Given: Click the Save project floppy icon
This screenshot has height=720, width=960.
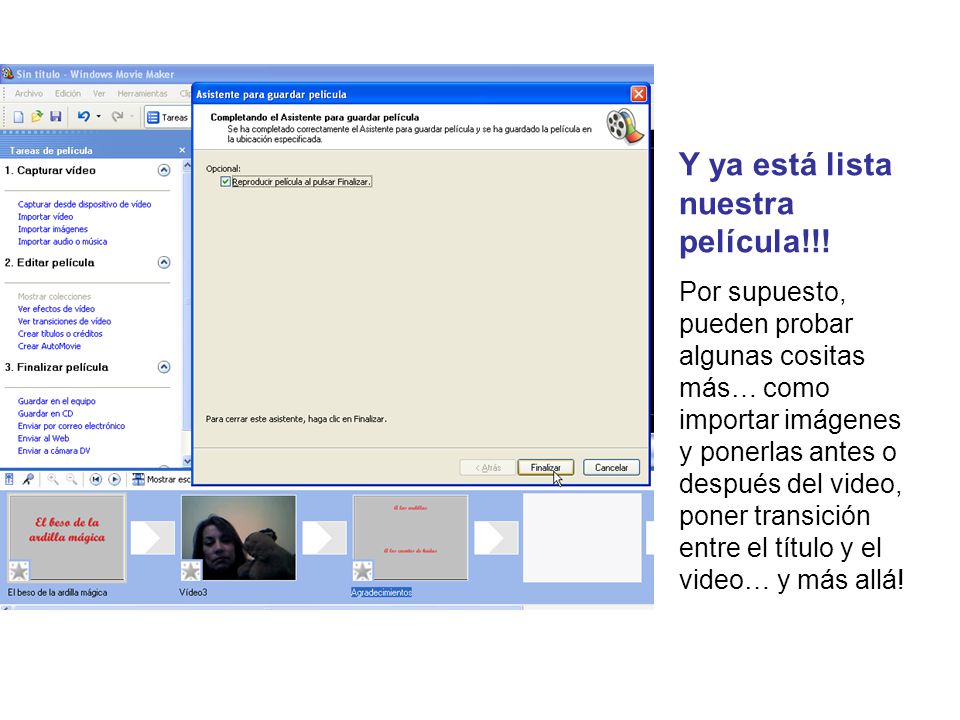Looking at the screenshot, I should coord(56,116).
